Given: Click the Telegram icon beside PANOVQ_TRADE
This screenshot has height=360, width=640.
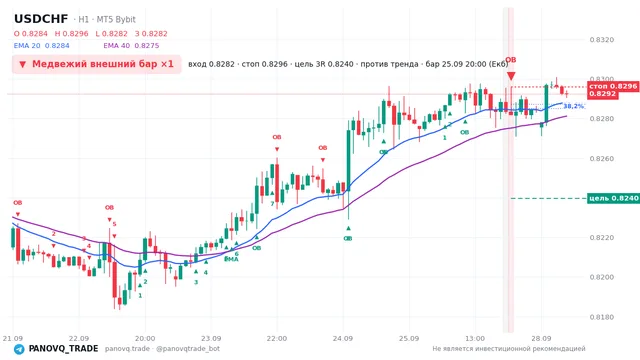Looking at the screenshot, I should [19, 349].
